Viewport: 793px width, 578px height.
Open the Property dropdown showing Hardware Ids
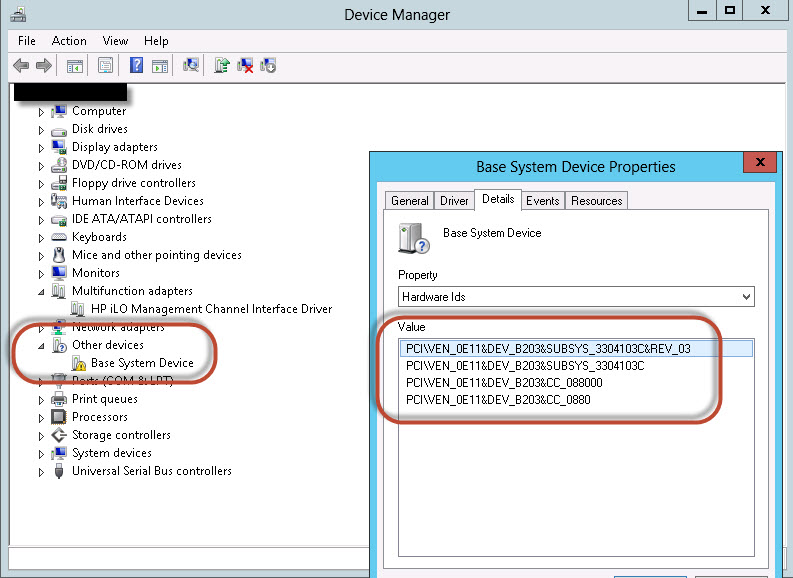point(576,297)
